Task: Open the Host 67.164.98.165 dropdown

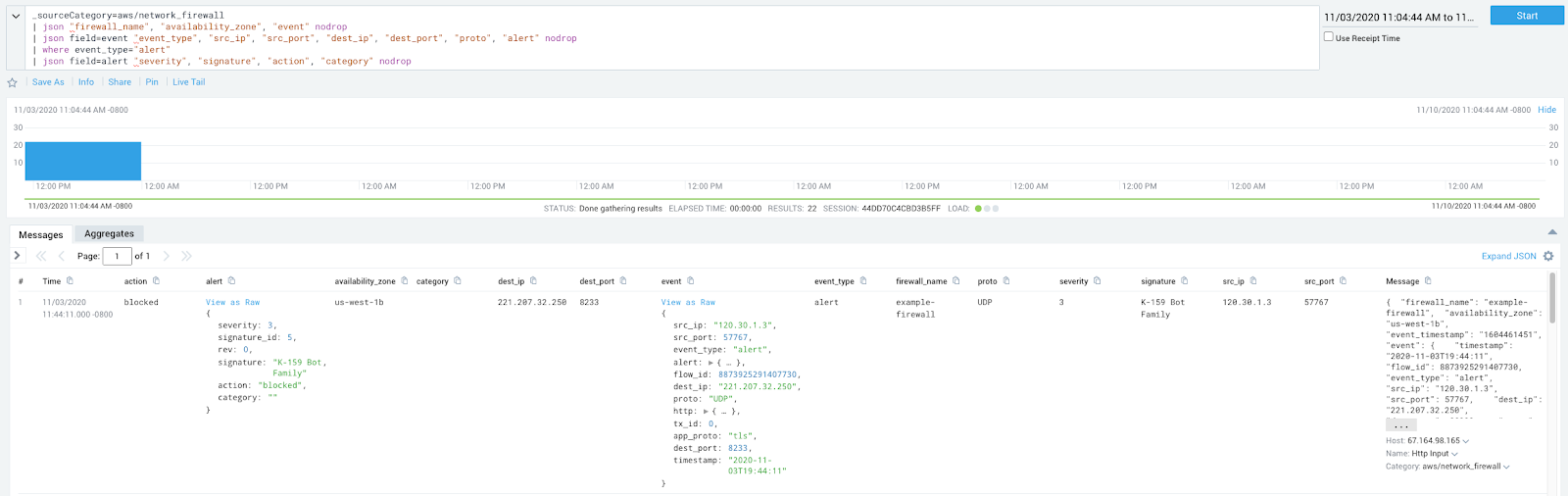Action: point(1465,441)
